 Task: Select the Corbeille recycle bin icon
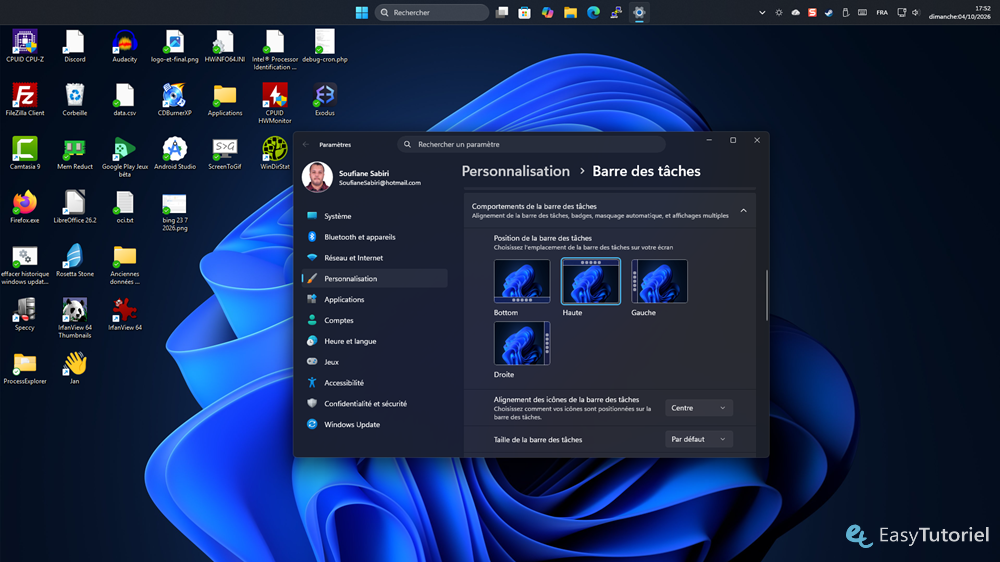(x=75, y=100)
